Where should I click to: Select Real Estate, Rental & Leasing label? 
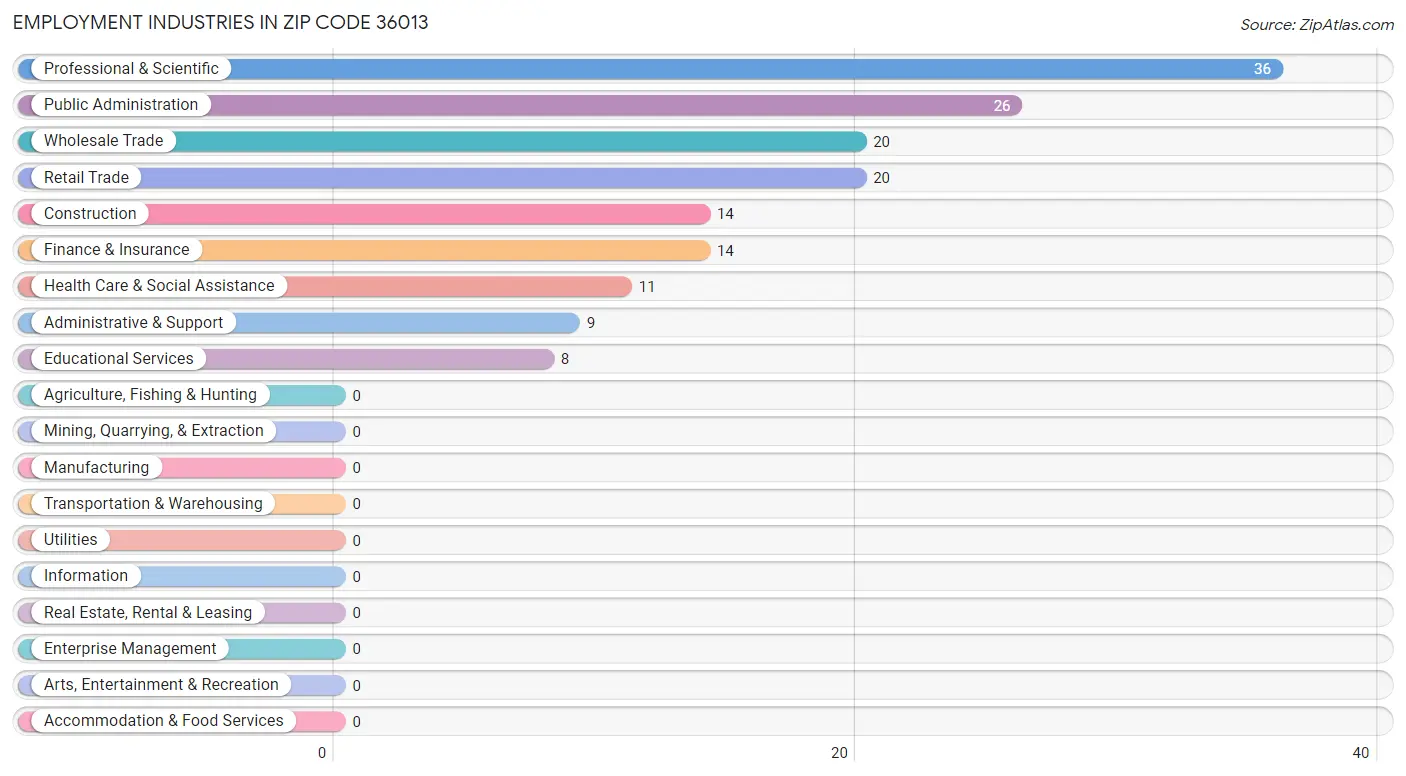pos(148,613)
